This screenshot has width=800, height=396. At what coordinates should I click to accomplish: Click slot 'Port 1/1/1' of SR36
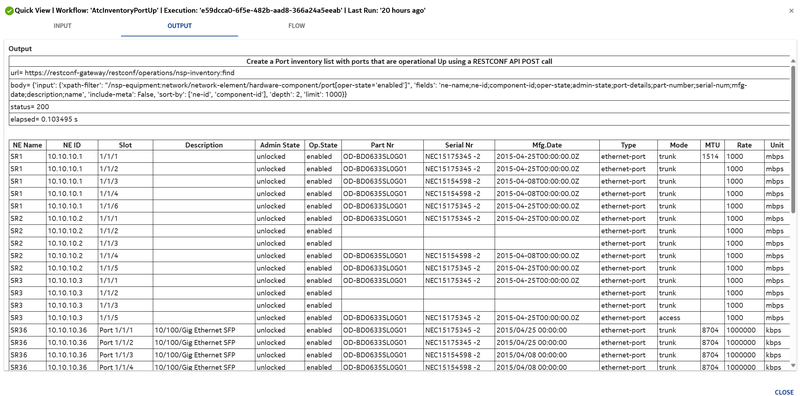(x=116, y=330)
